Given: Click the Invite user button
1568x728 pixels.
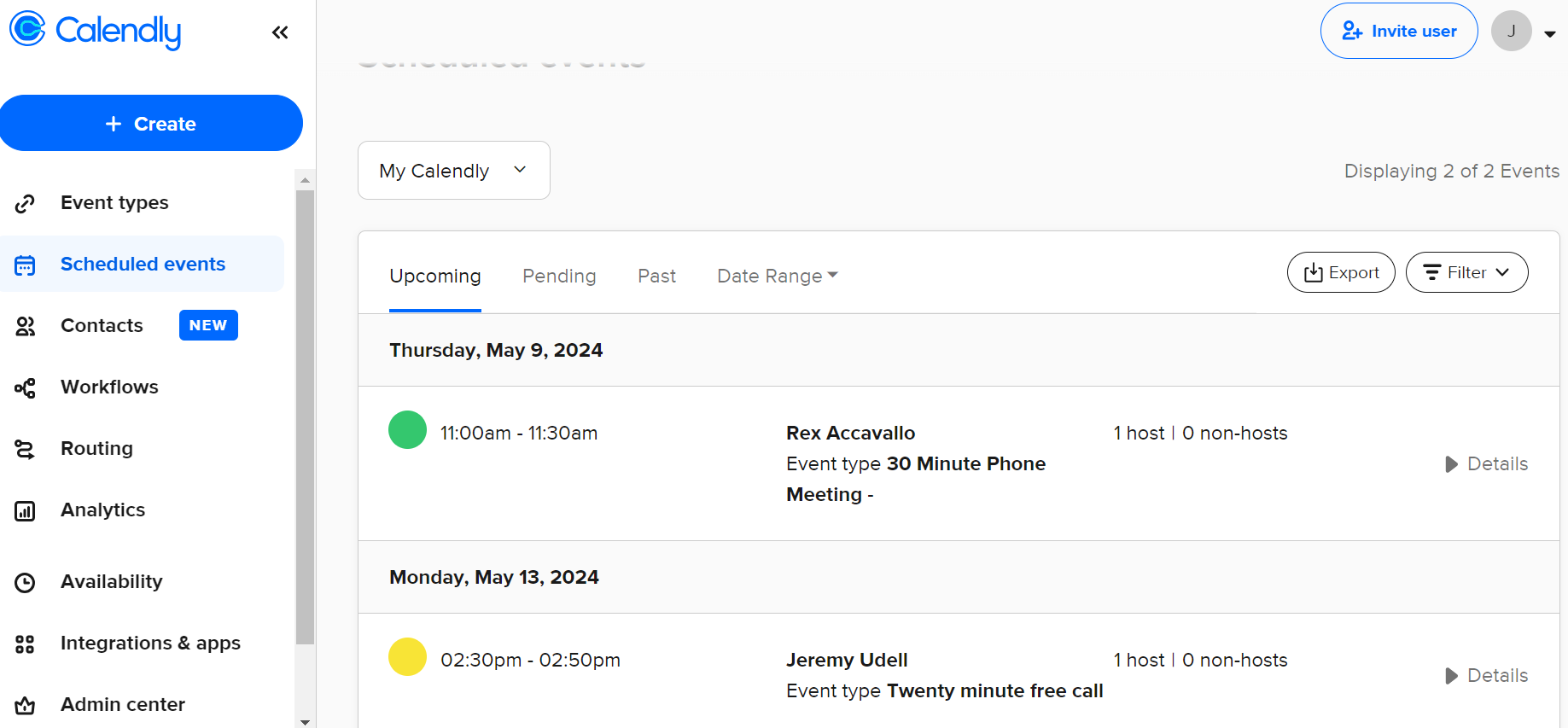Looking at the screenshot, I should 1399,32.
